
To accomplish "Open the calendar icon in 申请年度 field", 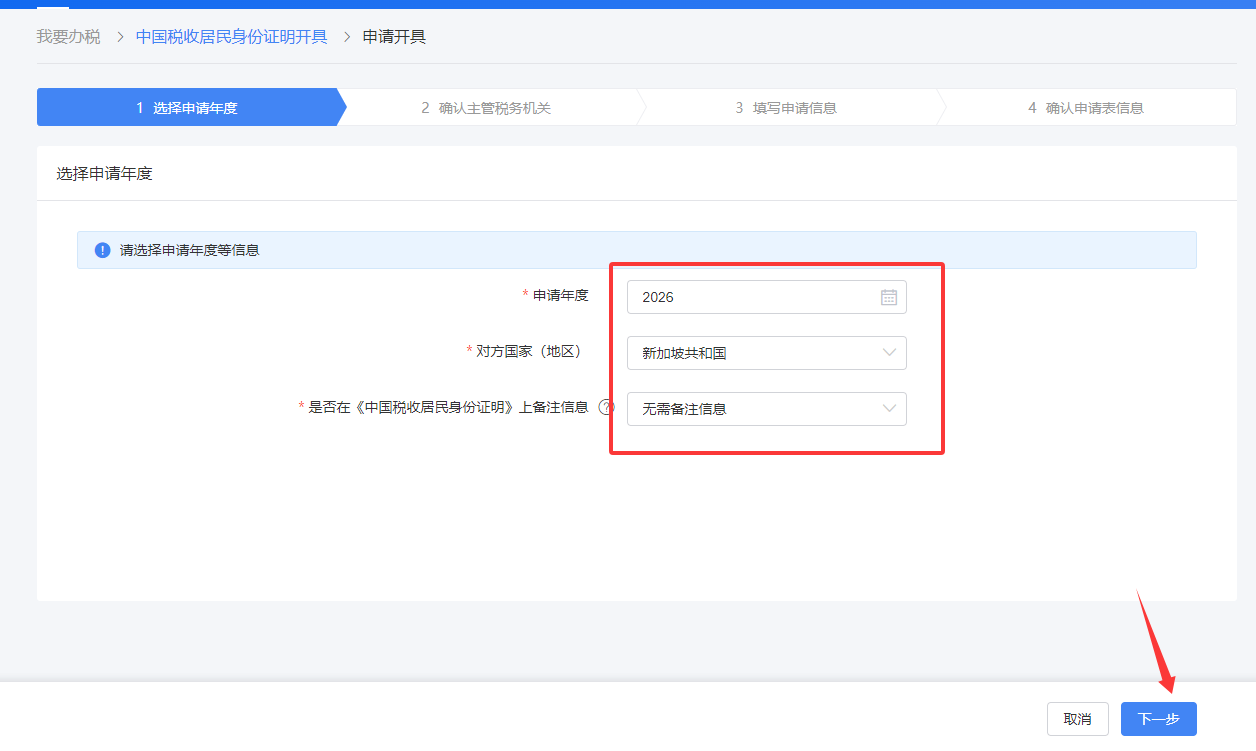I will coord(888,297).
